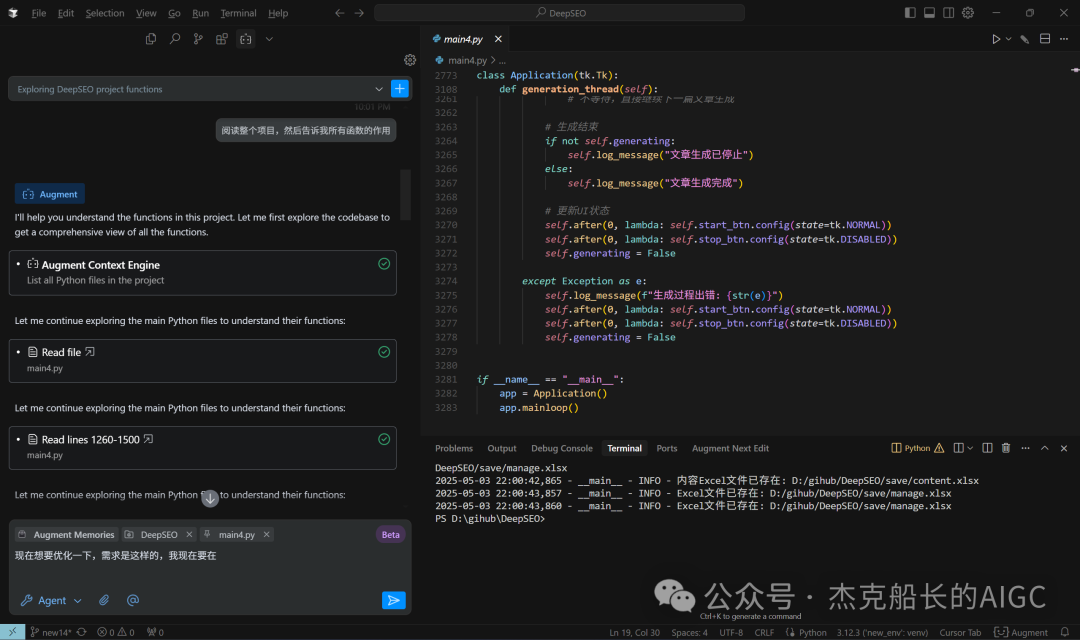The height and width of the screenshot is (640, 1080).
Task: Remove the DeepSEO context chip
Action: (189, 535)
